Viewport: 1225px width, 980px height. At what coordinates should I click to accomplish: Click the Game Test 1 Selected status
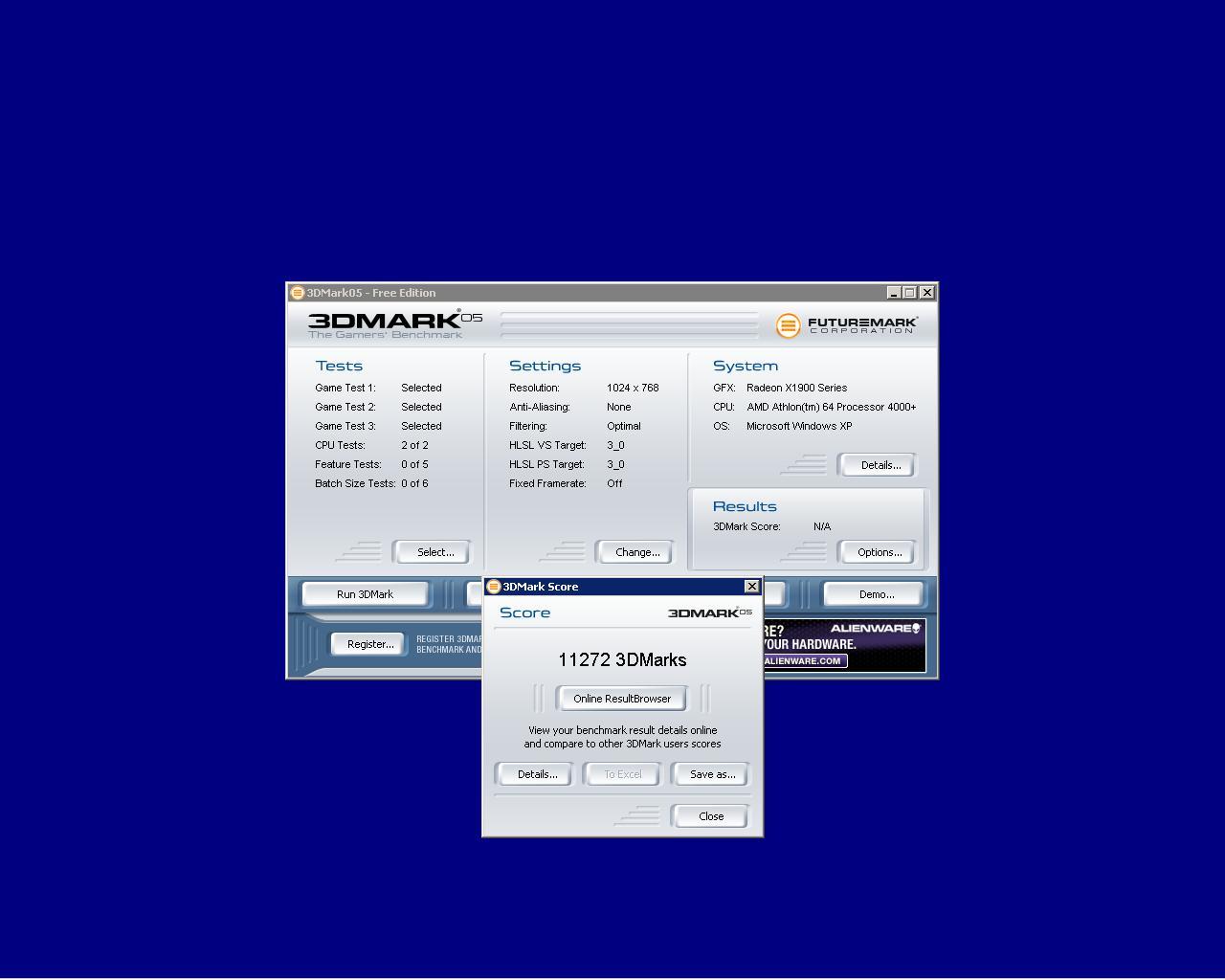coord(421,388)
